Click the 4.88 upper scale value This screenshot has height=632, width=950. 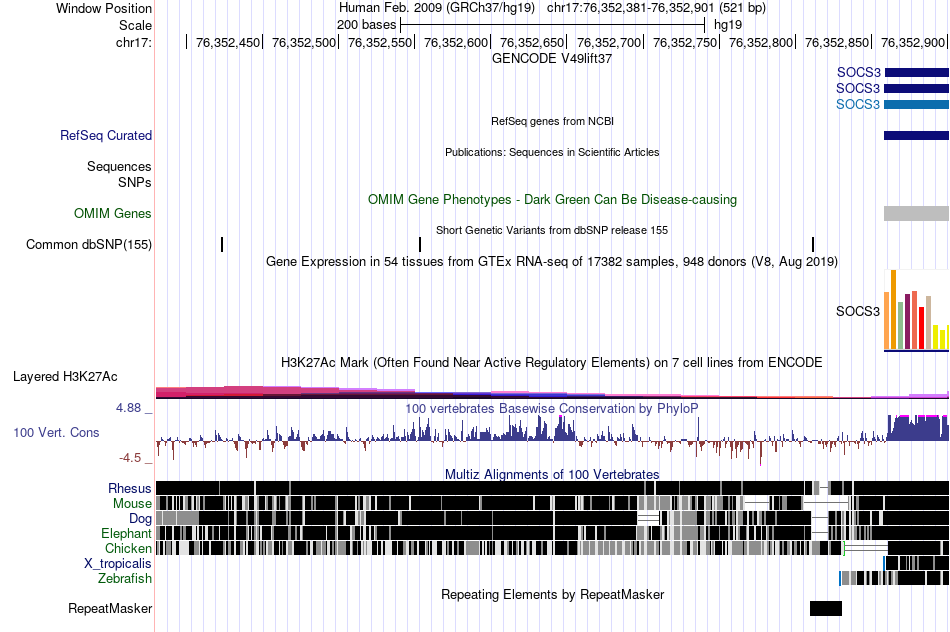click(x=129, y=408)
